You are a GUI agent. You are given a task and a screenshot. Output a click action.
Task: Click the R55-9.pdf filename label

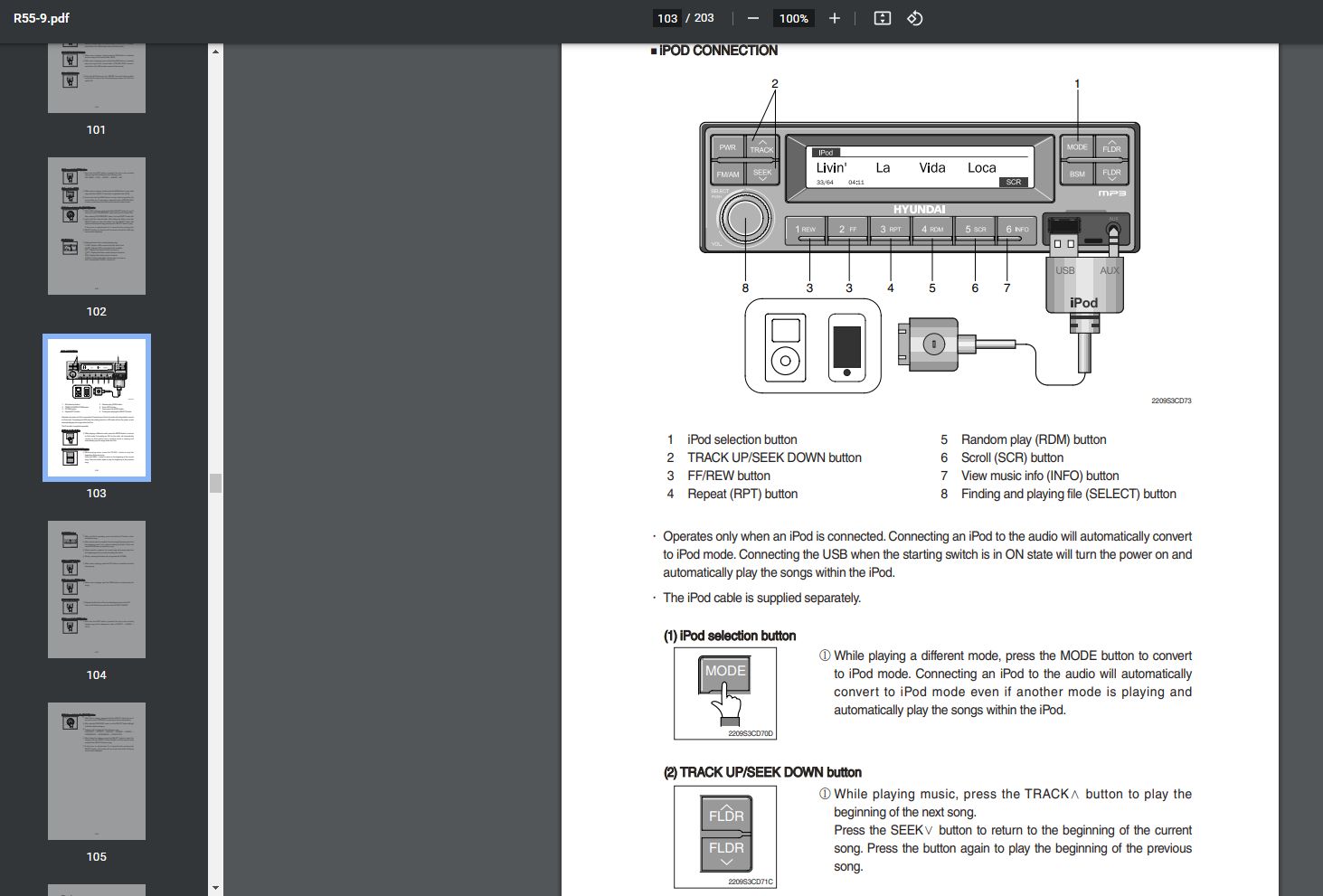click(x=43, y=17)
